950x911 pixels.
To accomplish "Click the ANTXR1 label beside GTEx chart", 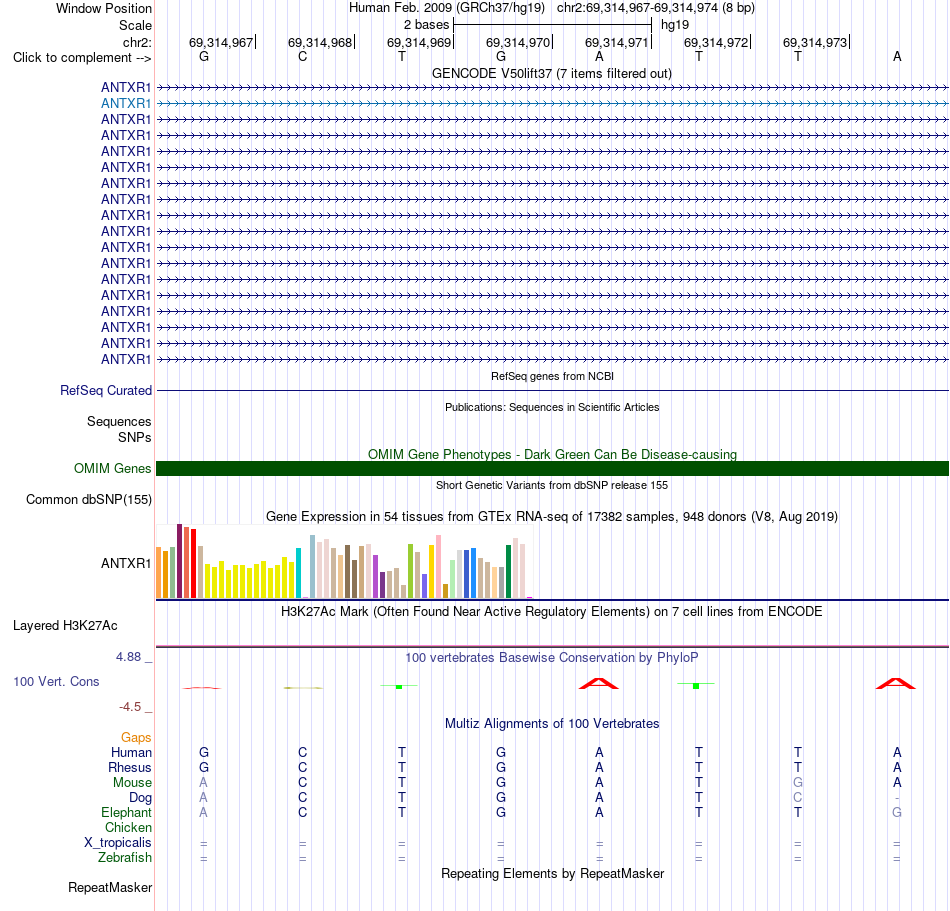I will click(x=125, y=563).
